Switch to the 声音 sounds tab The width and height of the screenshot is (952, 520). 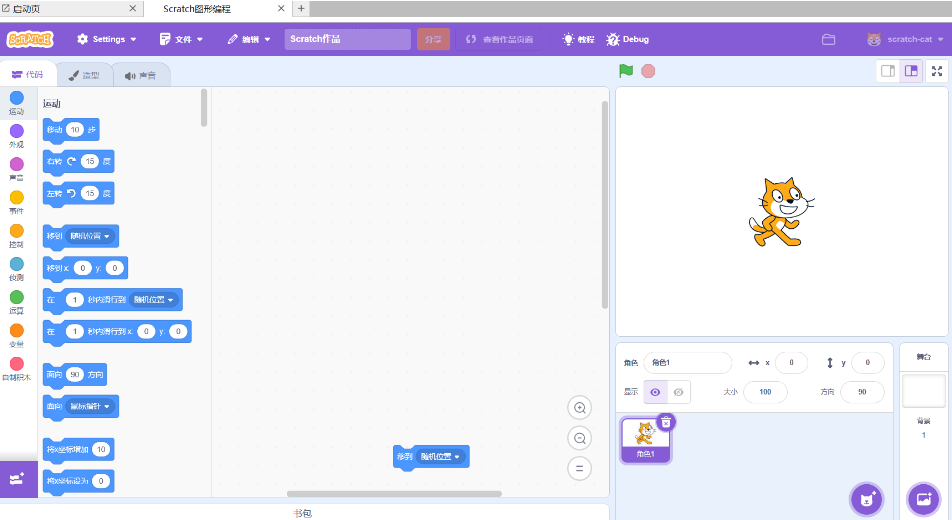(x=140, y=75)
